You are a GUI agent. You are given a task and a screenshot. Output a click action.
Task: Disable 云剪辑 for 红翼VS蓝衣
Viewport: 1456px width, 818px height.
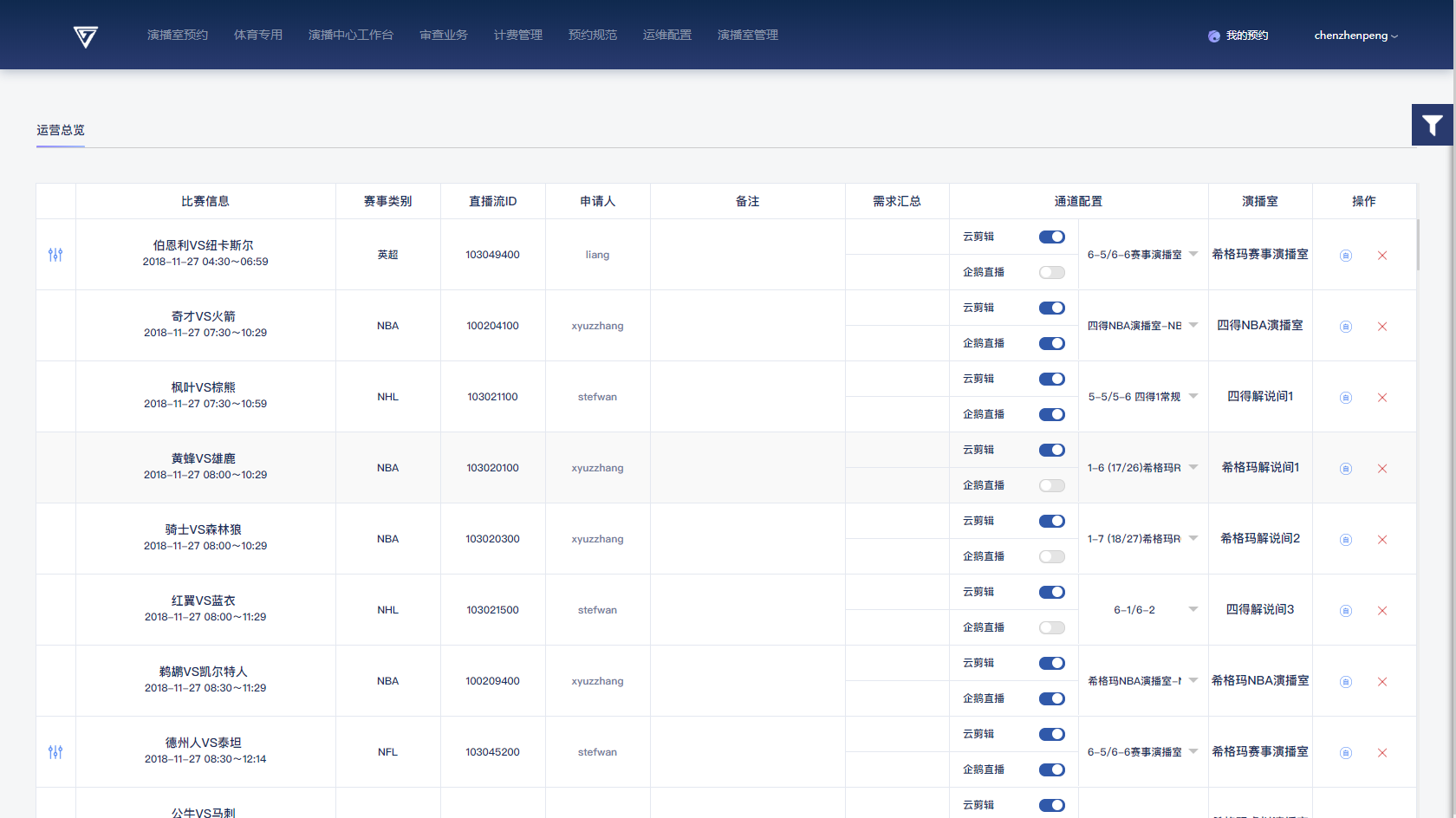tap(1052, 592)
